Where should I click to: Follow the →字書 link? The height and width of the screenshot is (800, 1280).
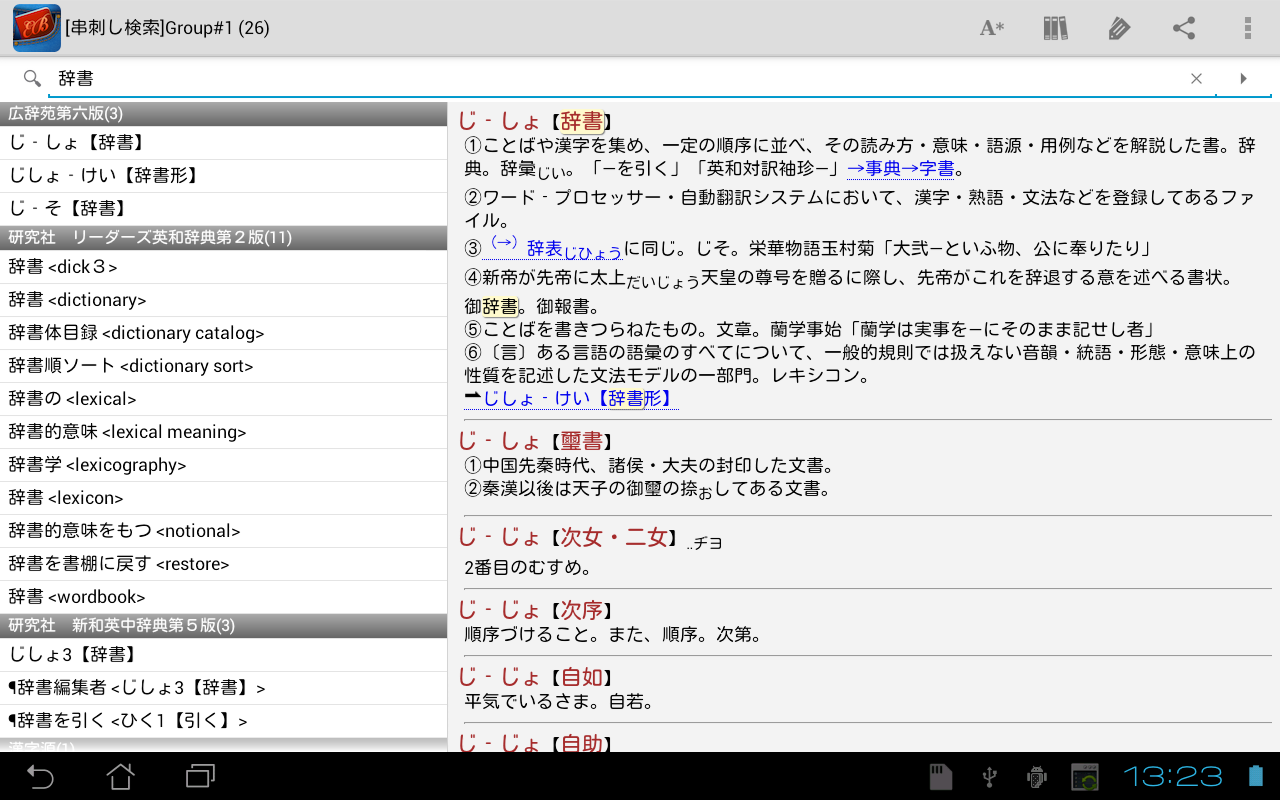point(928,169)
